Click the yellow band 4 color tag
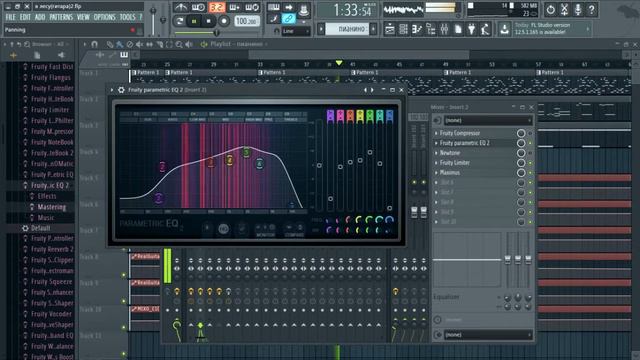The height and width of the screenshot is (360, 640). [360, 116]
